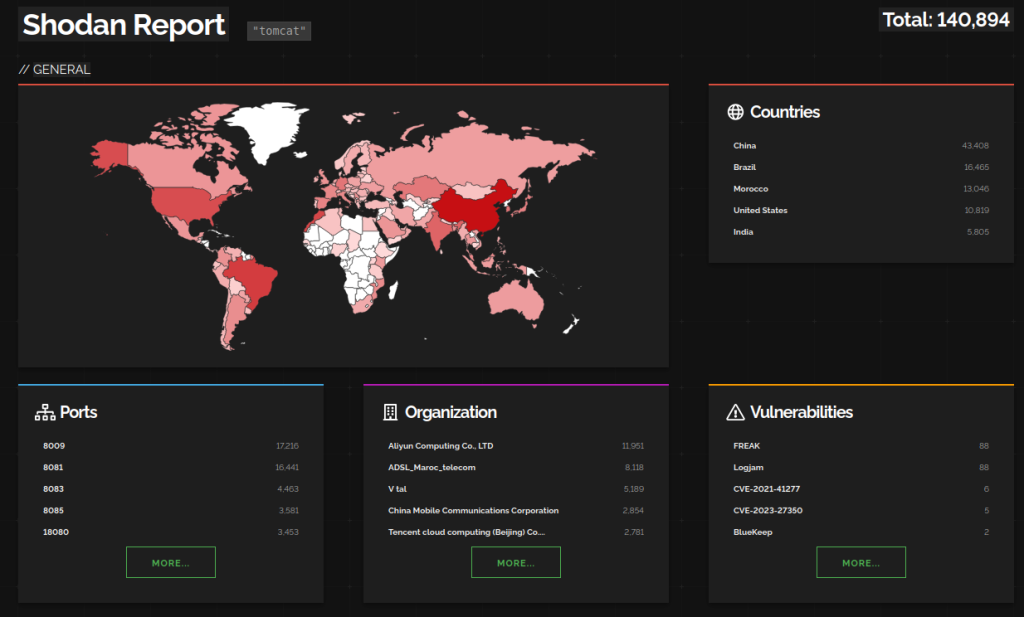This screenshot has width=1024, height=617.
Task: Select FREAK in the Vulnerabilities list
Action: click(746, 446)
